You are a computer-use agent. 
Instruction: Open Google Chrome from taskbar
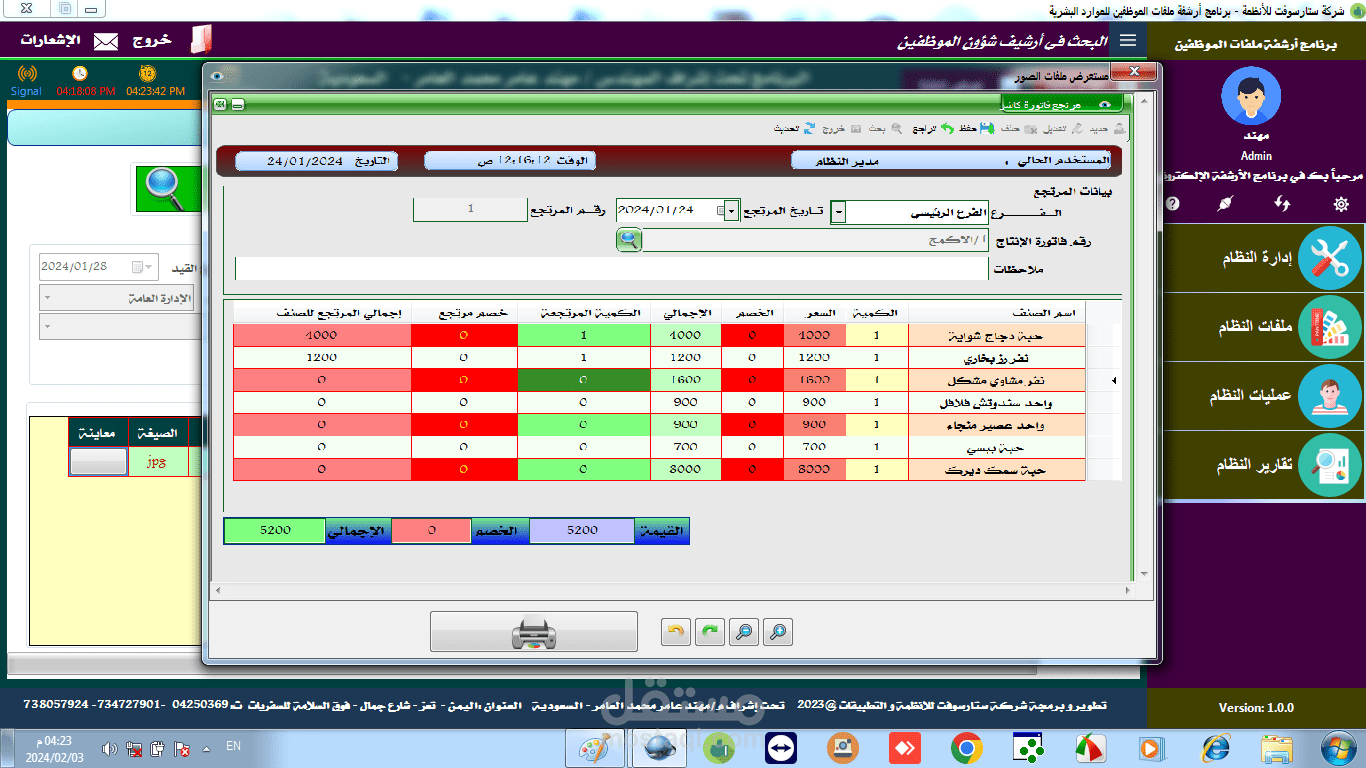[966, 748]
